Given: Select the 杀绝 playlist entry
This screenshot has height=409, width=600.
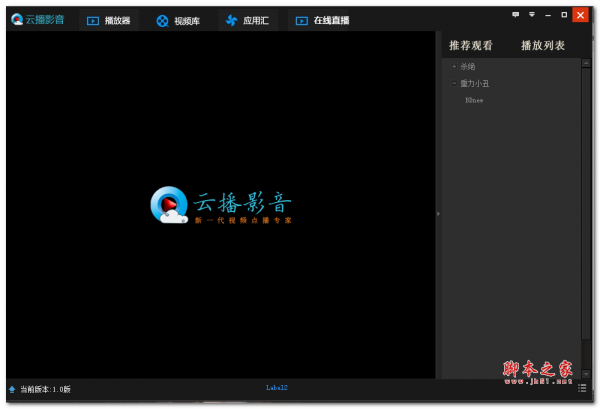Looking at the screenshot, I should click(468, 67).
